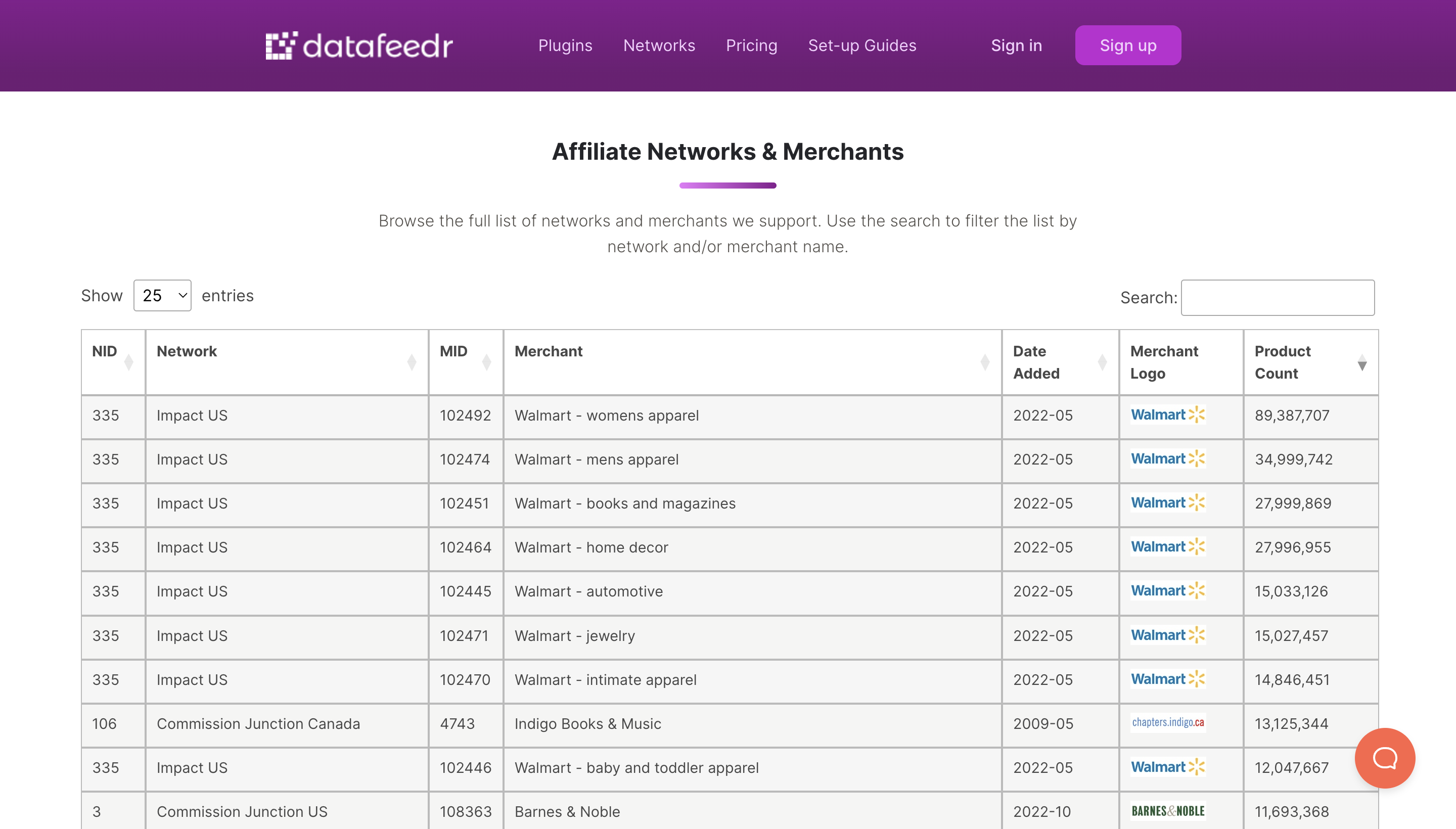Select 'Barnes & Noble' merchant cell
Image resolution: width=1456 pixels, height=829 pixels.
pos(752,811)
